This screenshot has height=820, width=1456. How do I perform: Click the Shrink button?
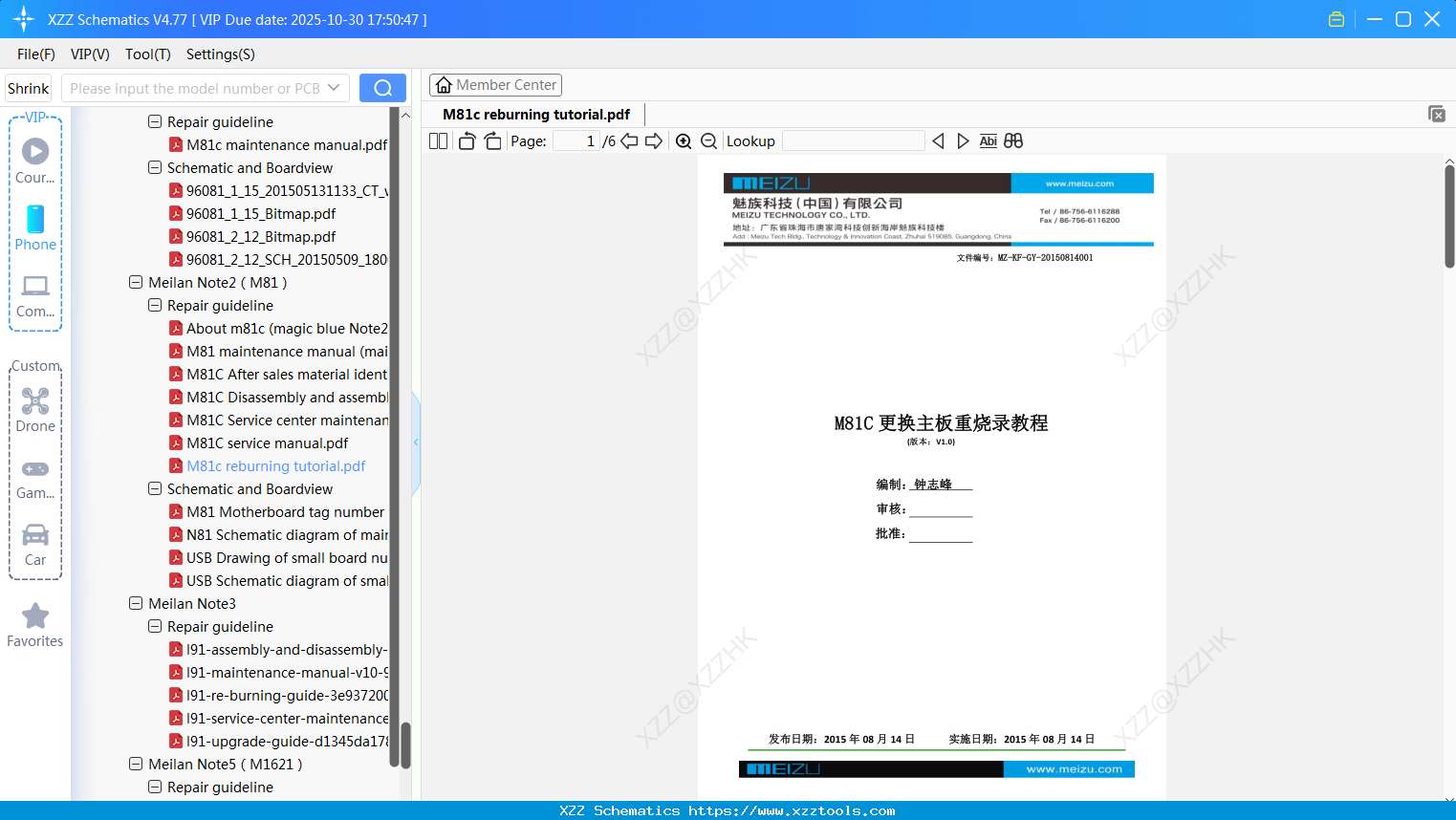(28, 87)
